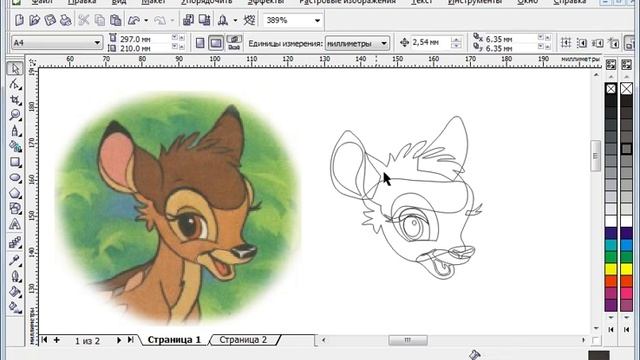Go to the last page button

tap(131, 340)
